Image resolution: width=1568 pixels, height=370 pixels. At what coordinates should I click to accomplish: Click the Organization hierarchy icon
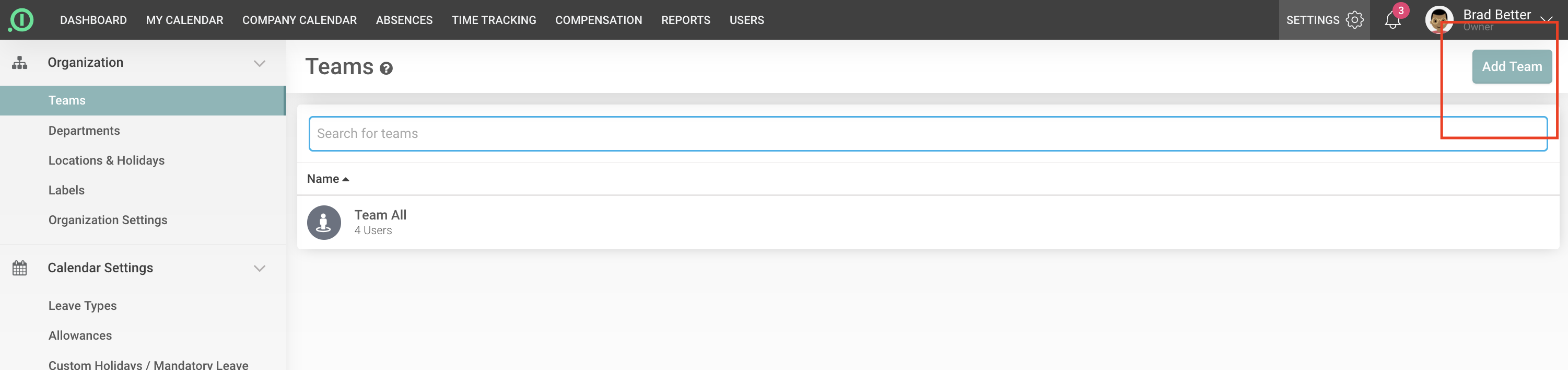[20, 63]
